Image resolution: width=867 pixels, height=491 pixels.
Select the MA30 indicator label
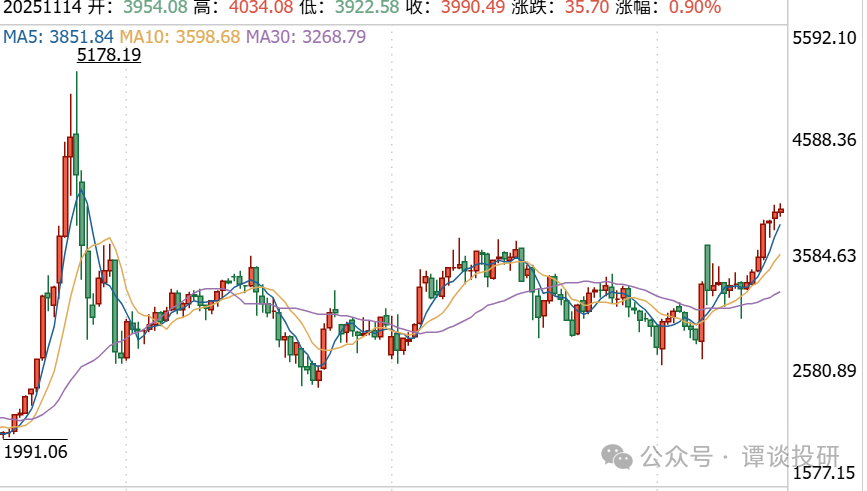pos(305,37)
